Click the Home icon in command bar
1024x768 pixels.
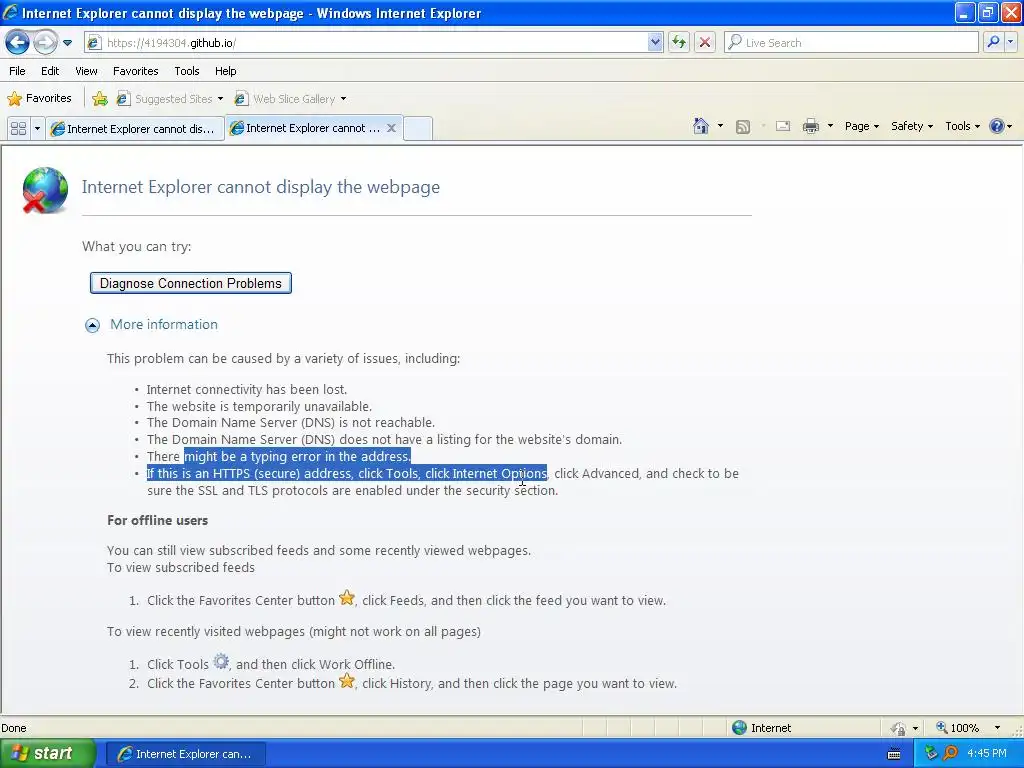701,126
